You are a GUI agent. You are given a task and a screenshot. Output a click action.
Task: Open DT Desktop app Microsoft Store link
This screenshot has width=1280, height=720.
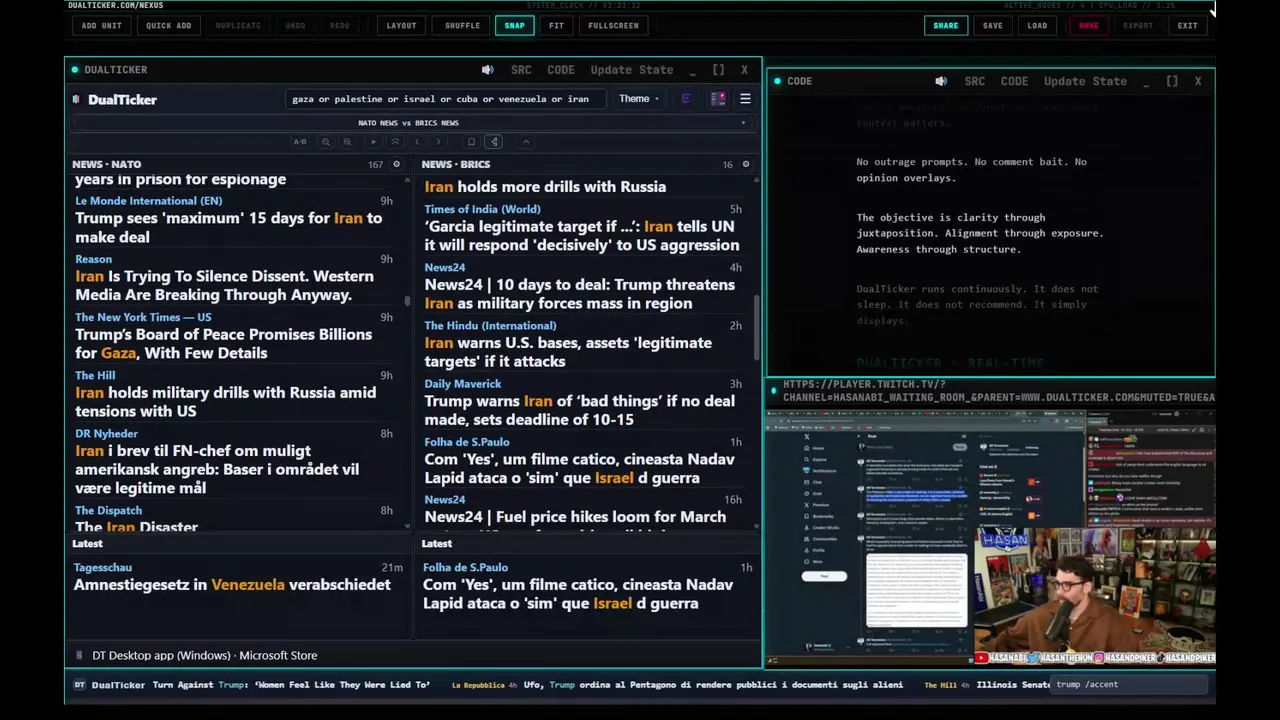point(205,655)
